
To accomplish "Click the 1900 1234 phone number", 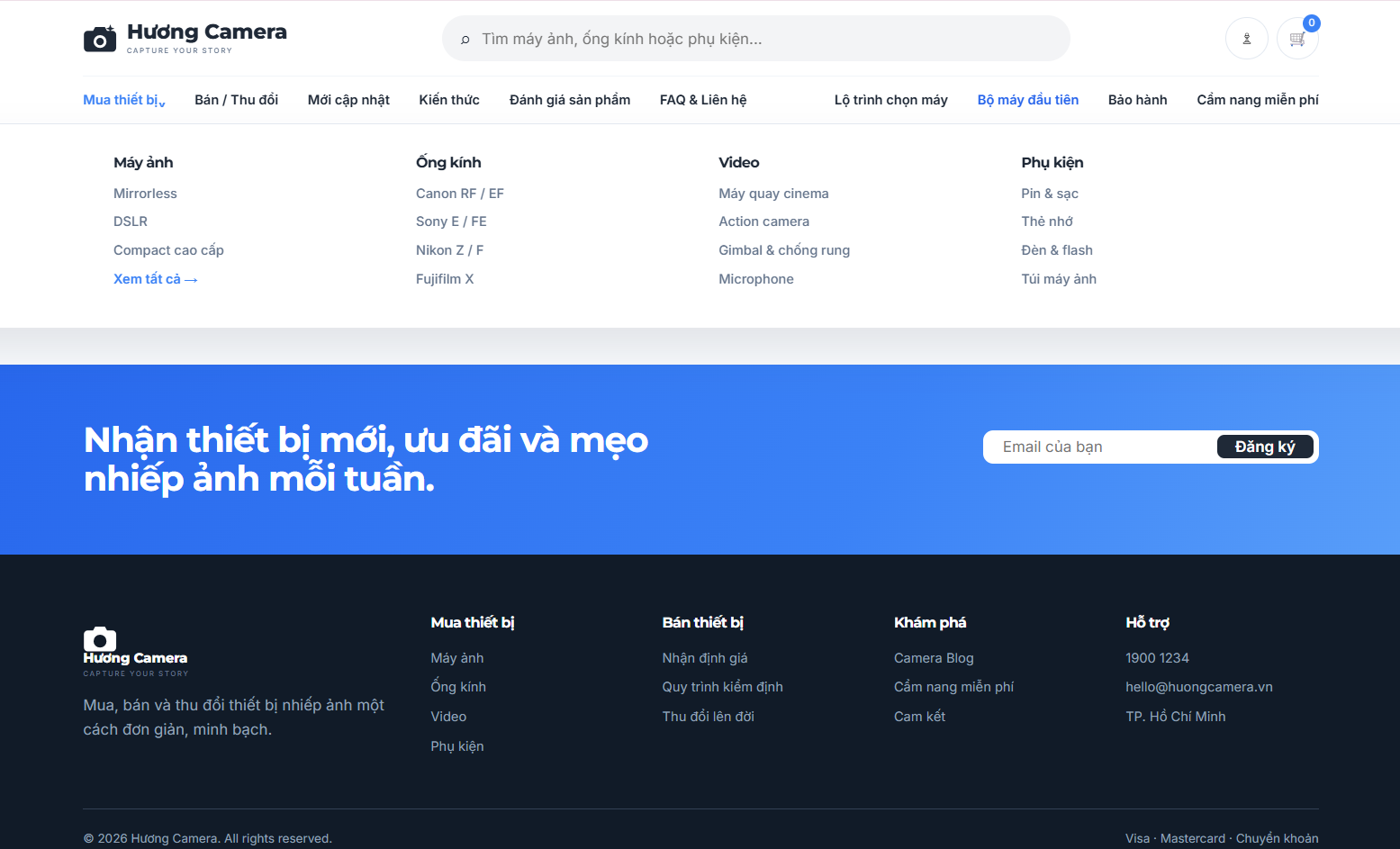I will coord(1157,658).
